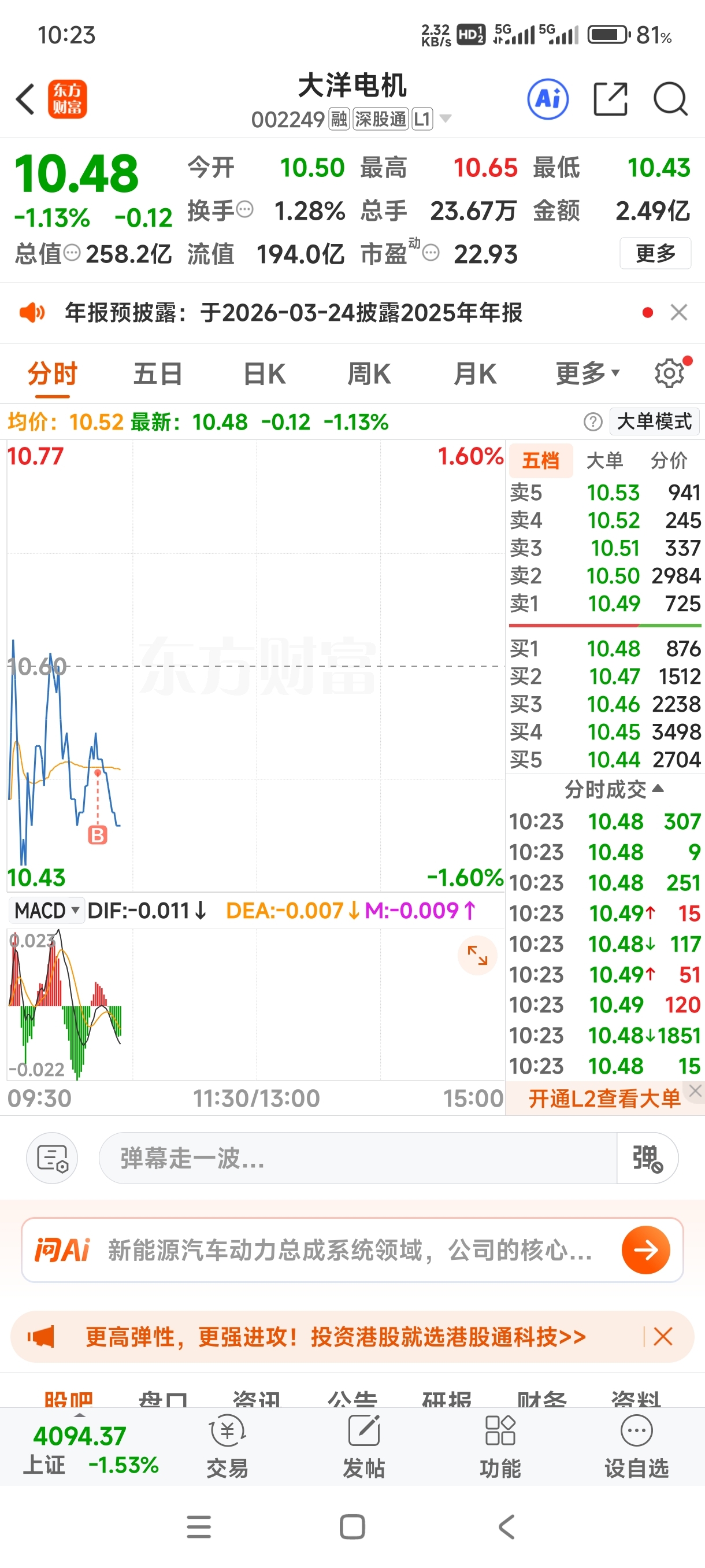The width and height of the screenshot is (705, 1568).
Task: Open 更多 chart periods dropdown
Action: point(588,373)
